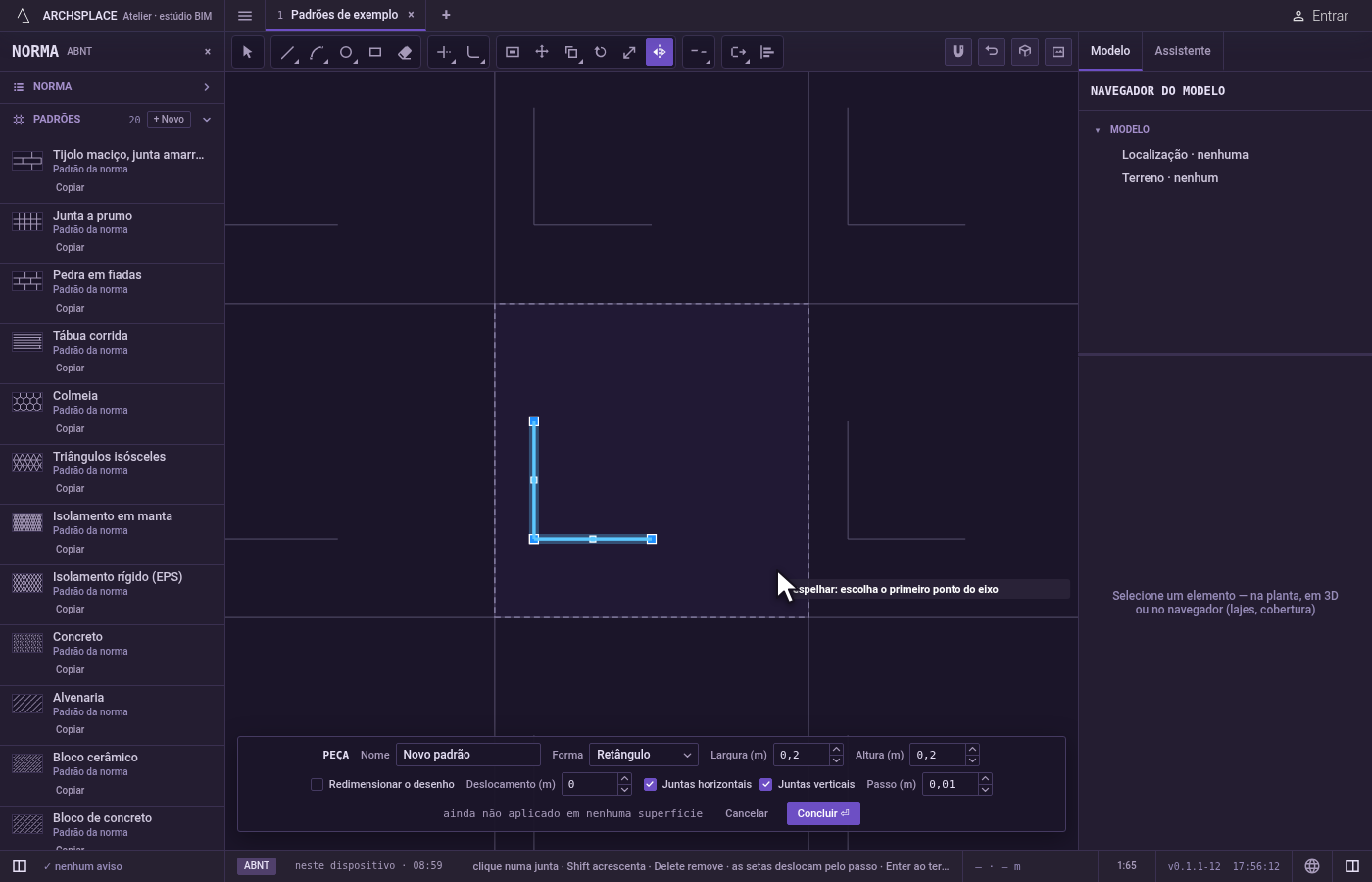Toggle left sidebar from status bar
Image resolution: width=1372 pixels, height=882 pixels.
click(19, 866)
